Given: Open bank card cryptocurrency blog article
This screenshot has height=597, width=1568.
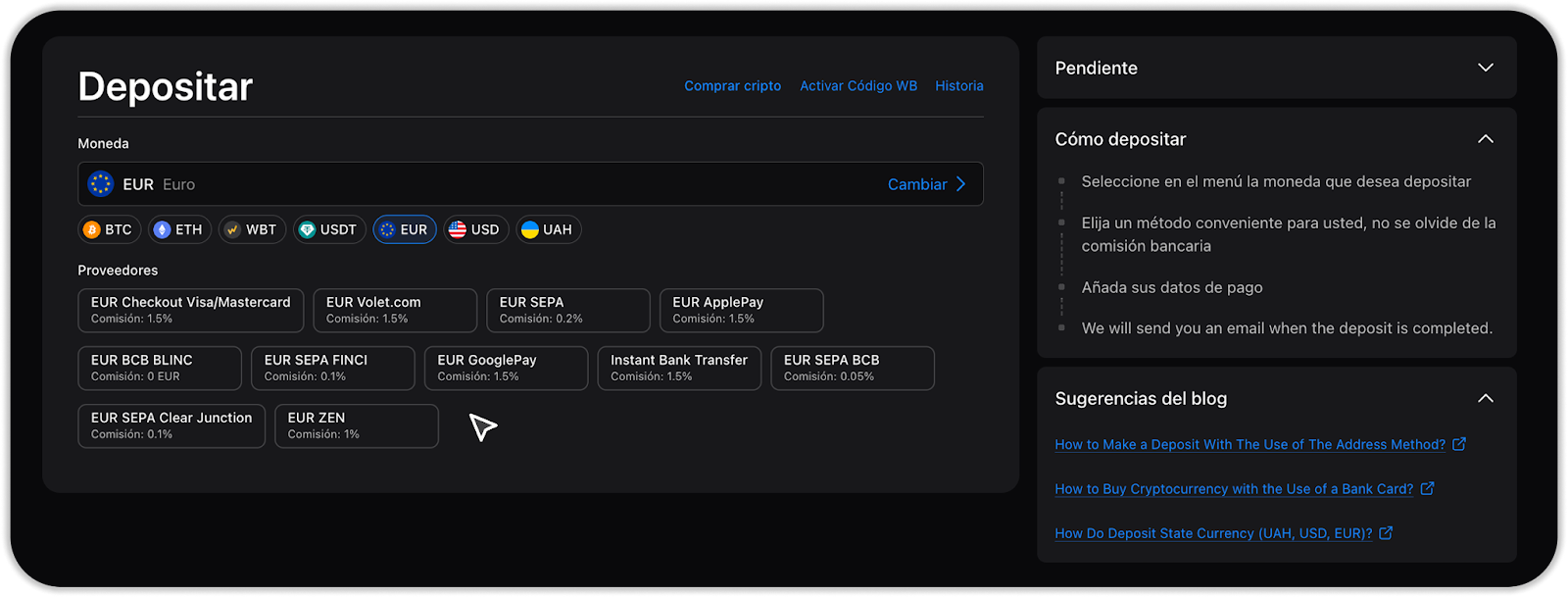Looking at the screenshot, I should [1233, 489].
